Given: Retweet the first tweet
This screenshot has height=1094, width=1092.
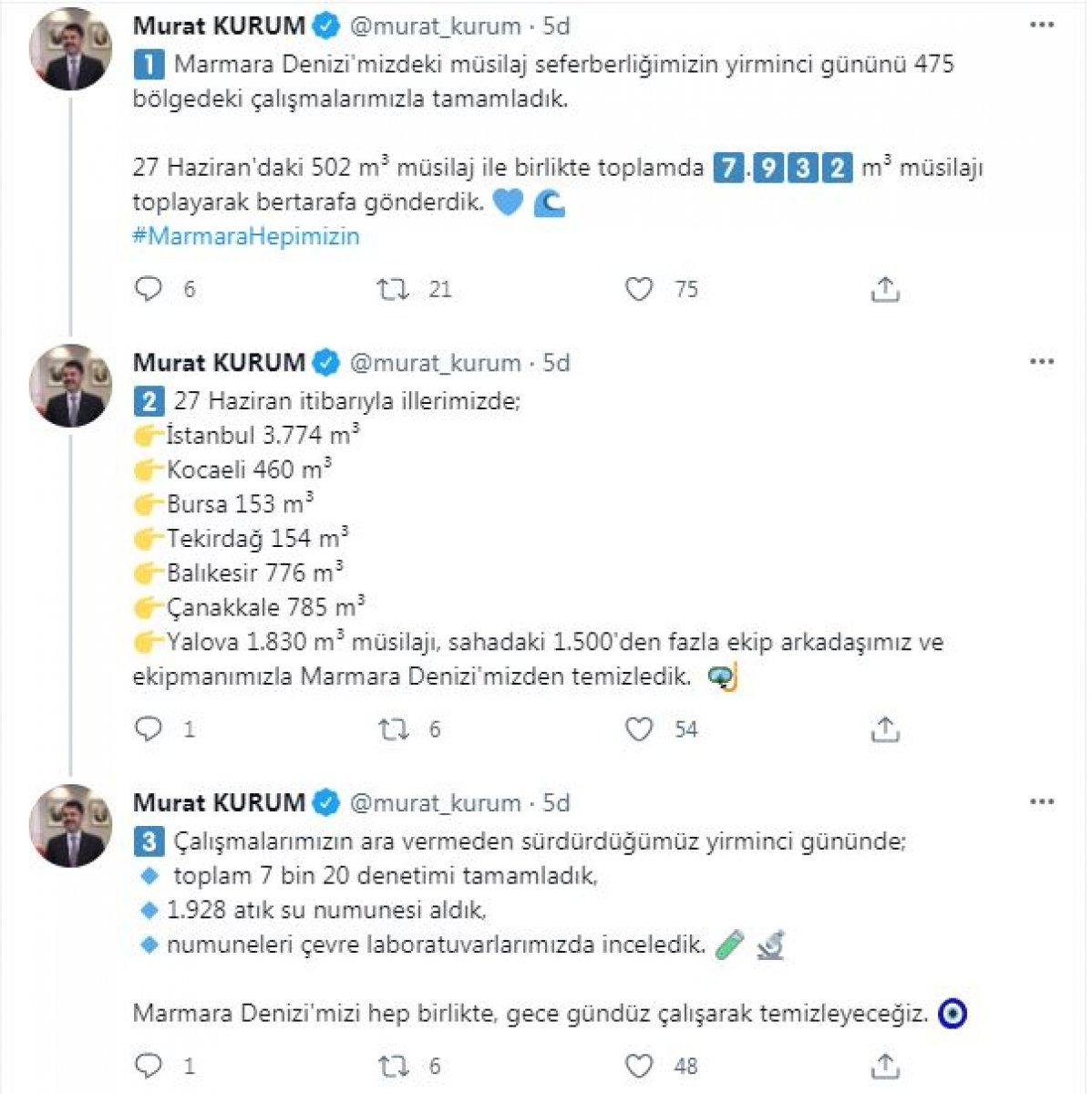Looking at the screenshot, I should 394,290.
